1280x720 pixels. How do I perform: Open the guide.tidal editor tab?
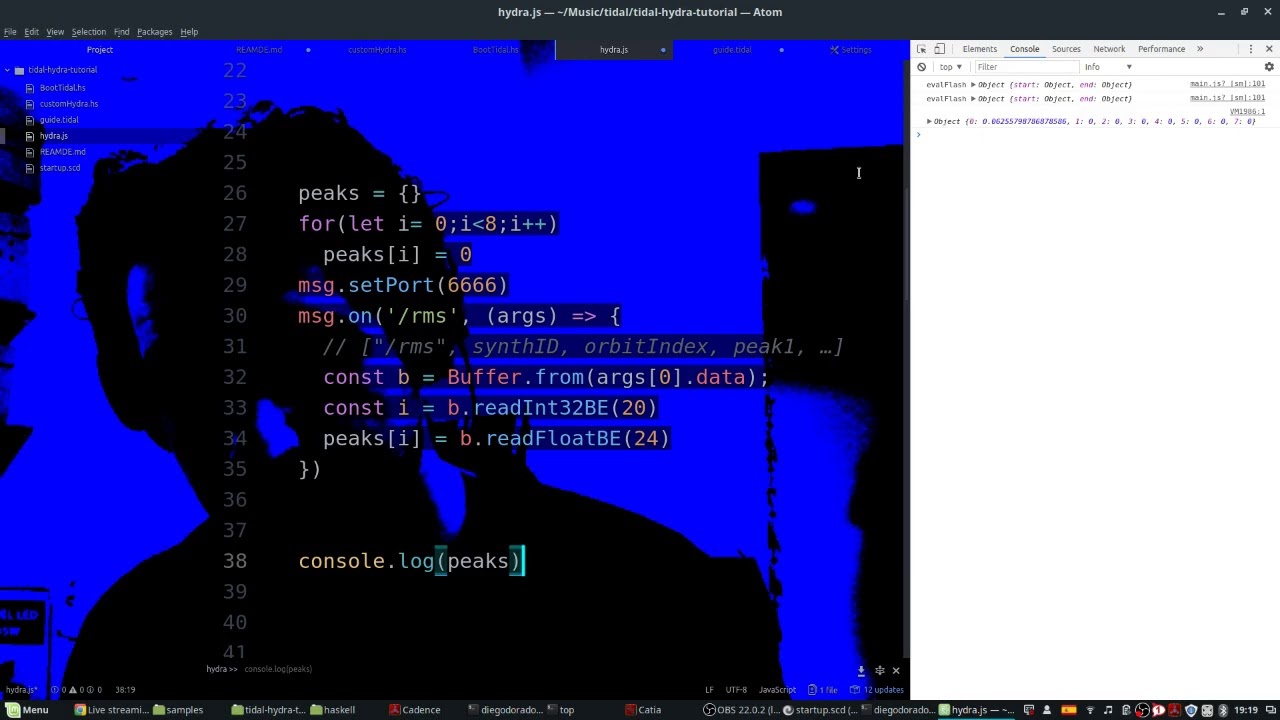coord(732,50)
